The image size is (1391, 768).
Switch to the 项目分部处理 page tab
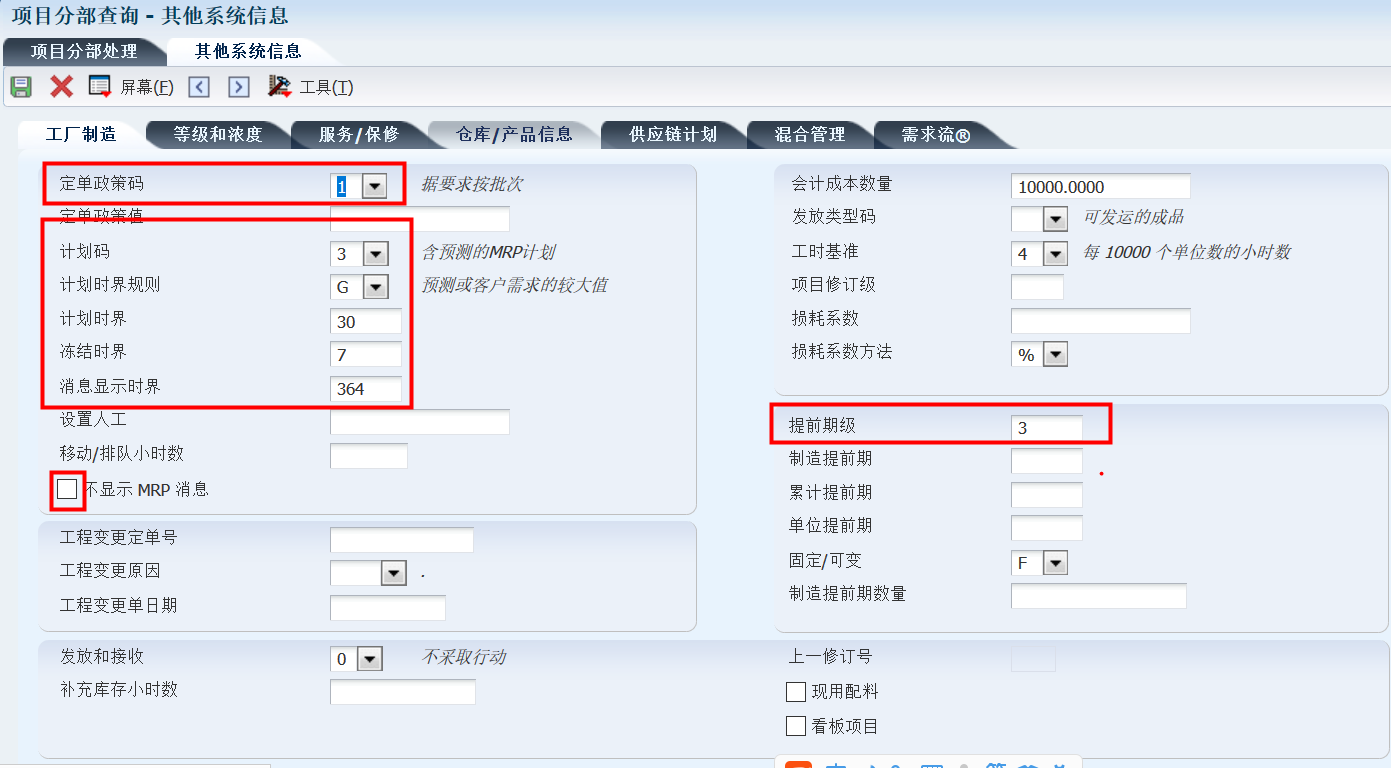[84, 51]
